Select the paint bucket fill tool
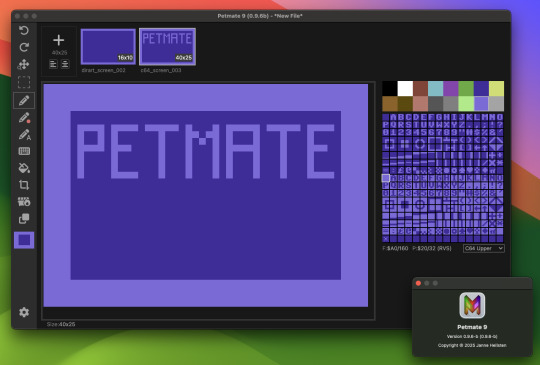The width and height of the screenshot is (540, 365). pos(24,168)
